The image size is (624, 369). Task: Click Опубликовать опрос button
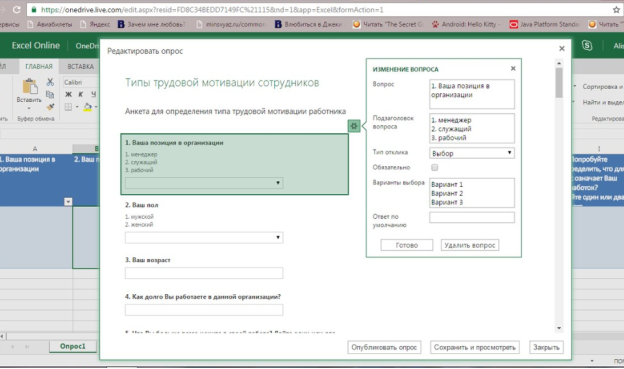[384, 347]
